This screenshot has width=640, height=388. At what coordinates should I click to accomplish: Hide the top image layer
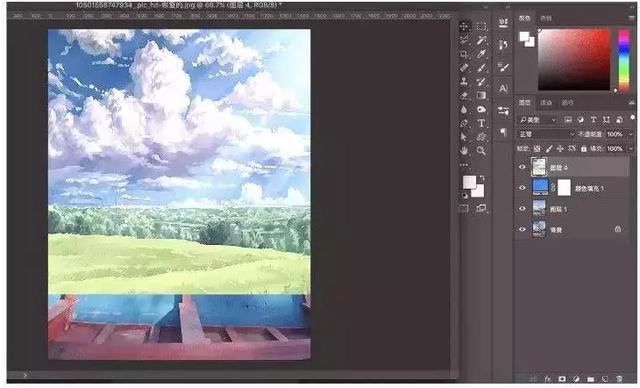click(x=522, y=167)
